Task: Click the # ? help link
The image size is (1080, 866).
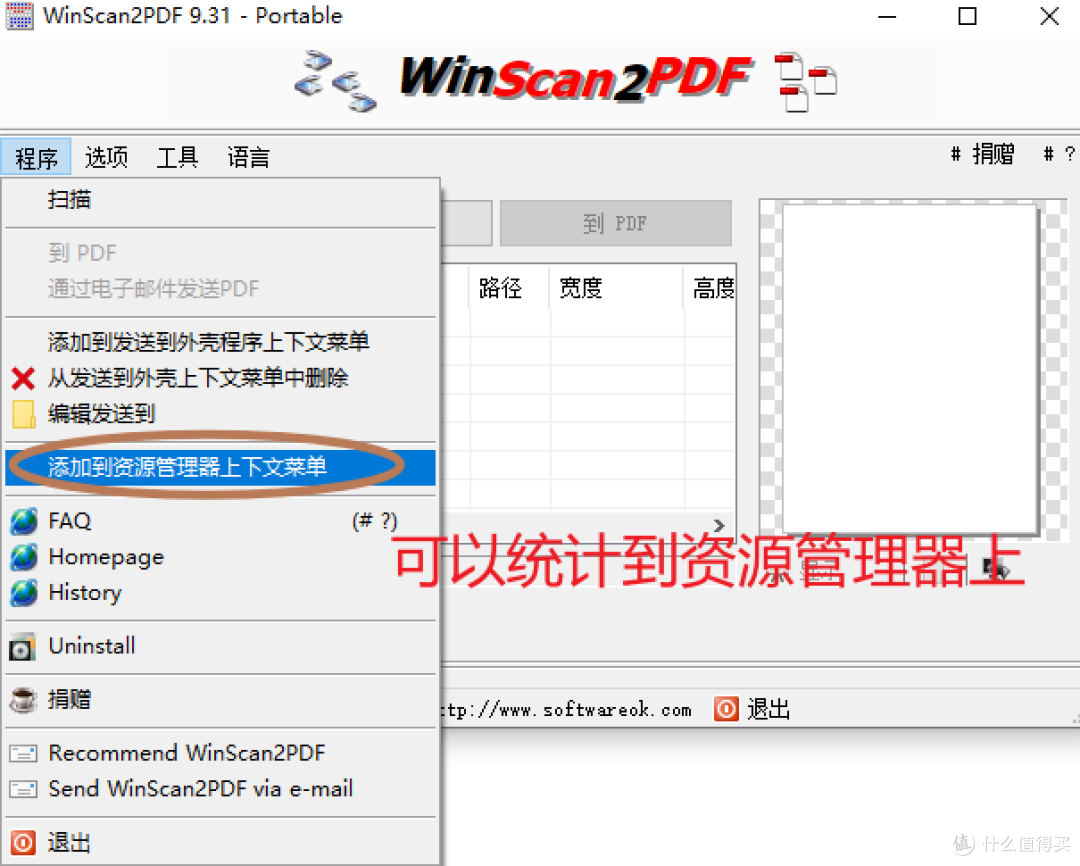Action: tap(1059, 154)
